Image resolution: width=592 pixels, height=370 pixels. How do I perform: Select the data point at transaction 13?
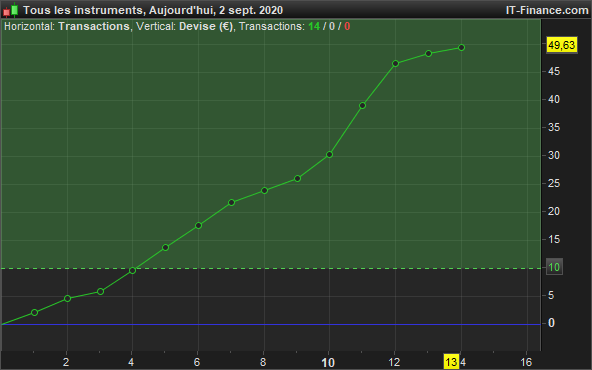429,54
